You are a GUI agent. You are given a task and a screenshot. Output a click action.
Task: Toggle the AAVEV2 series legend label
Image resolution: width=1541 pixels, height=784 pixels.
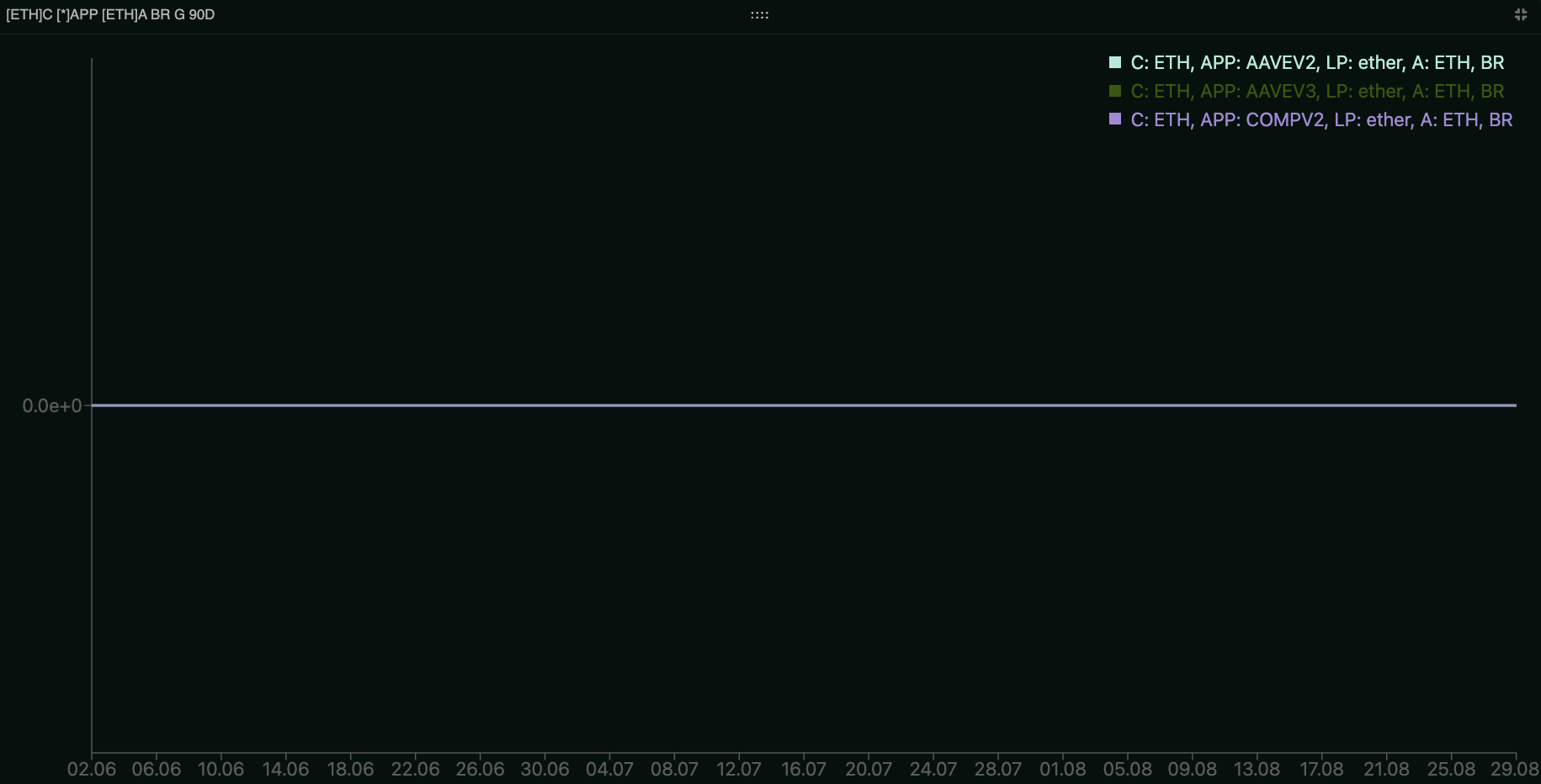(x=1317, y=62)
